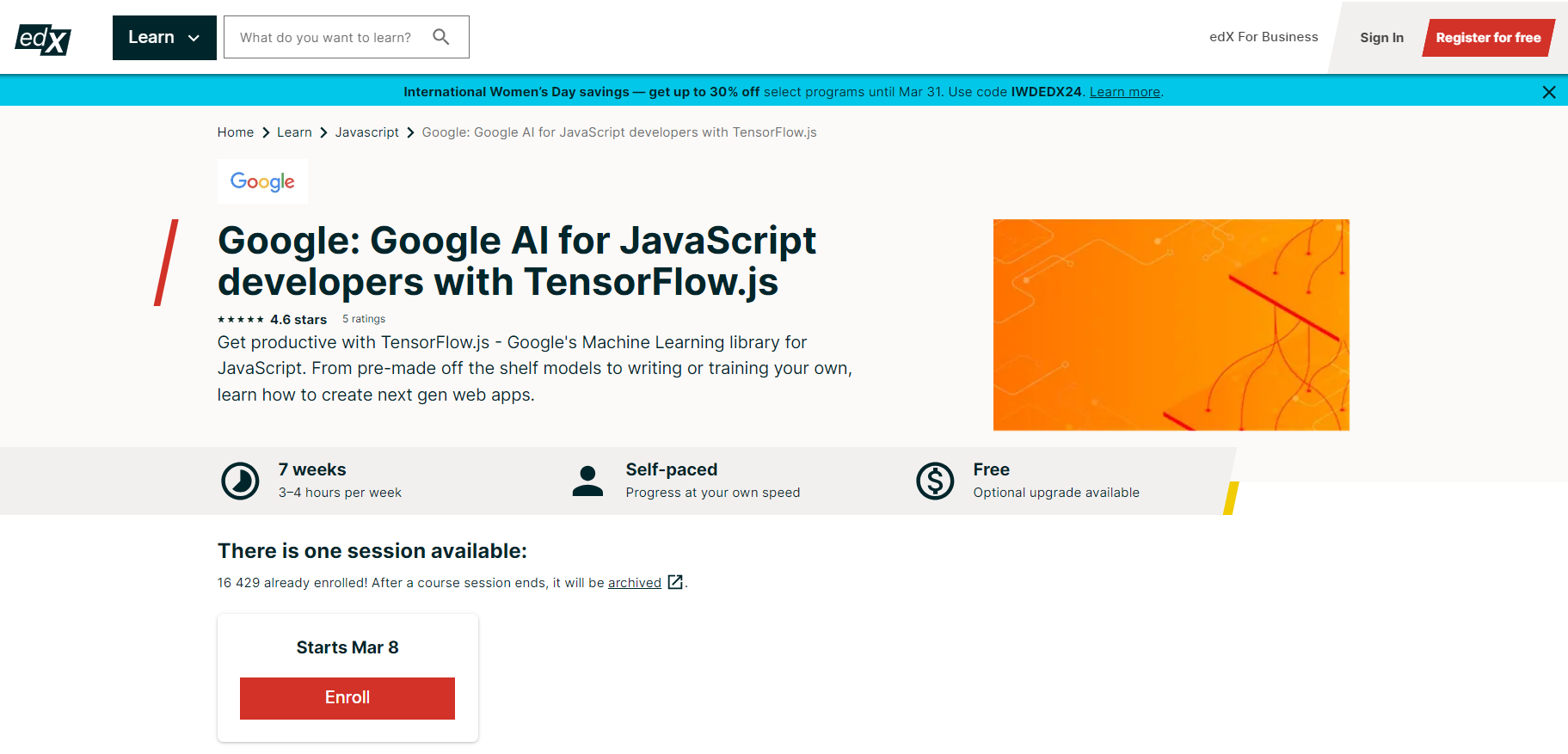This screenshot has width=1568, height=754.
Task: Click the person icon beside Self-paced
Action: pos(587,481)
